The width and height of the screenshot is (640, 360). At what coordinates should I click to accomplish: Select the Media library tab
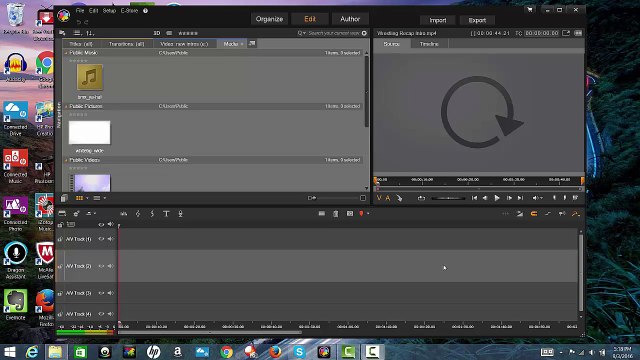[x=231, y=44]
